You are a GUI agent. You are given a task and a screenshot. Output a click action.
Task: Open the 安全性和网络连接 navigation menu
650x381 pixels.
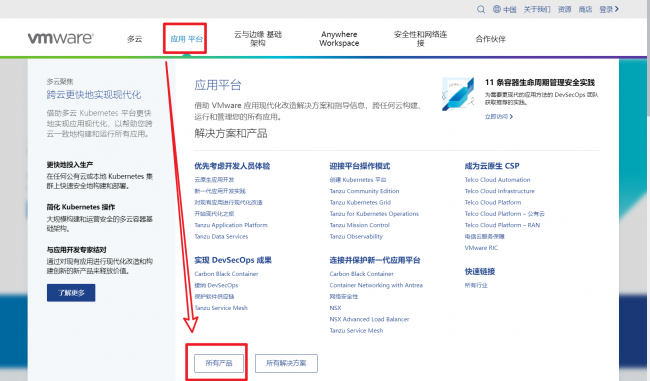click(x=420, y=39)
